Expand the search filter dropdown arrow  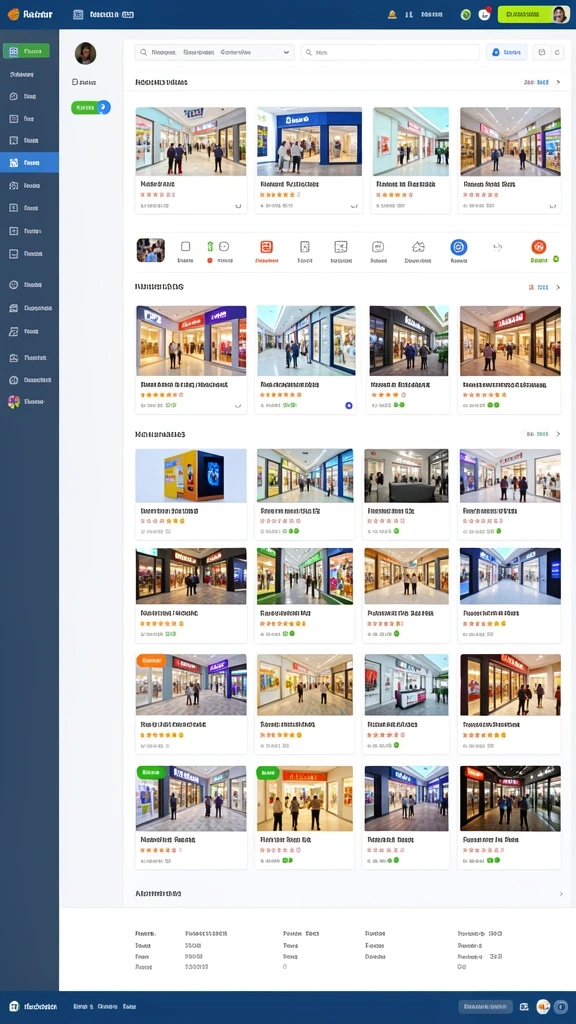point(286,52)
